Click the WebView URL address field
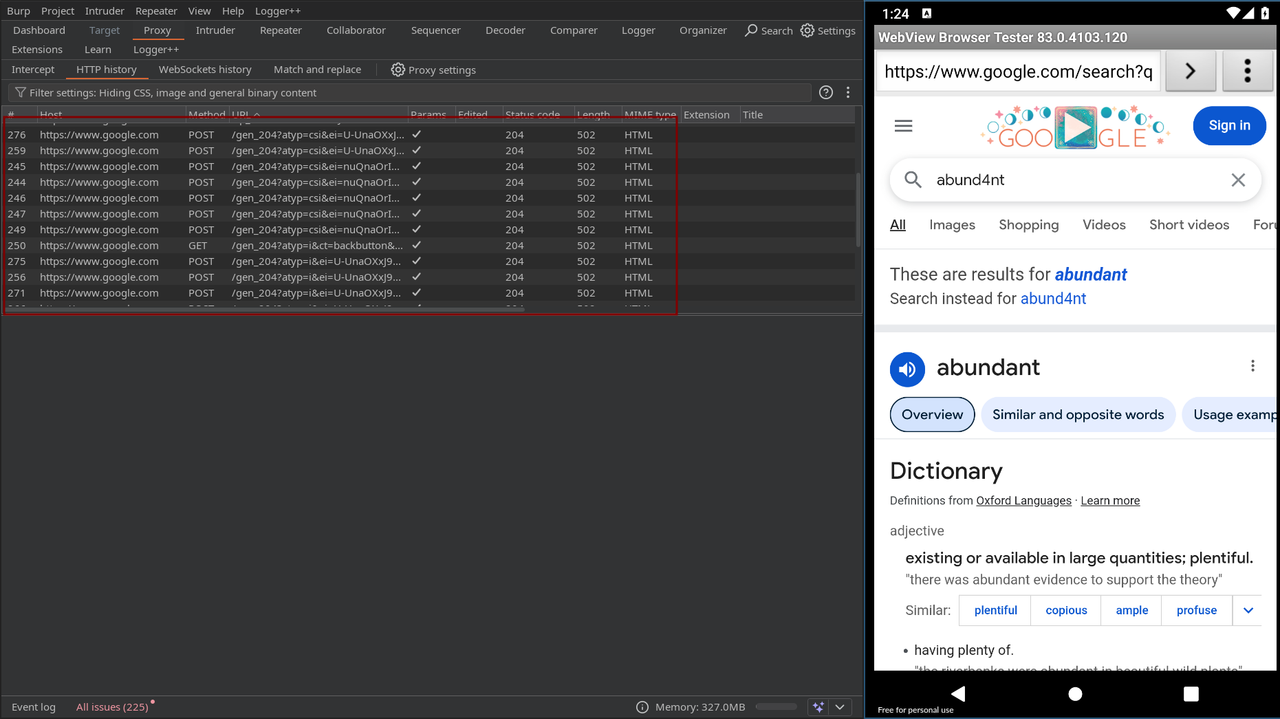Viewport: 1280px width, 719px height. click(1018, 72)
